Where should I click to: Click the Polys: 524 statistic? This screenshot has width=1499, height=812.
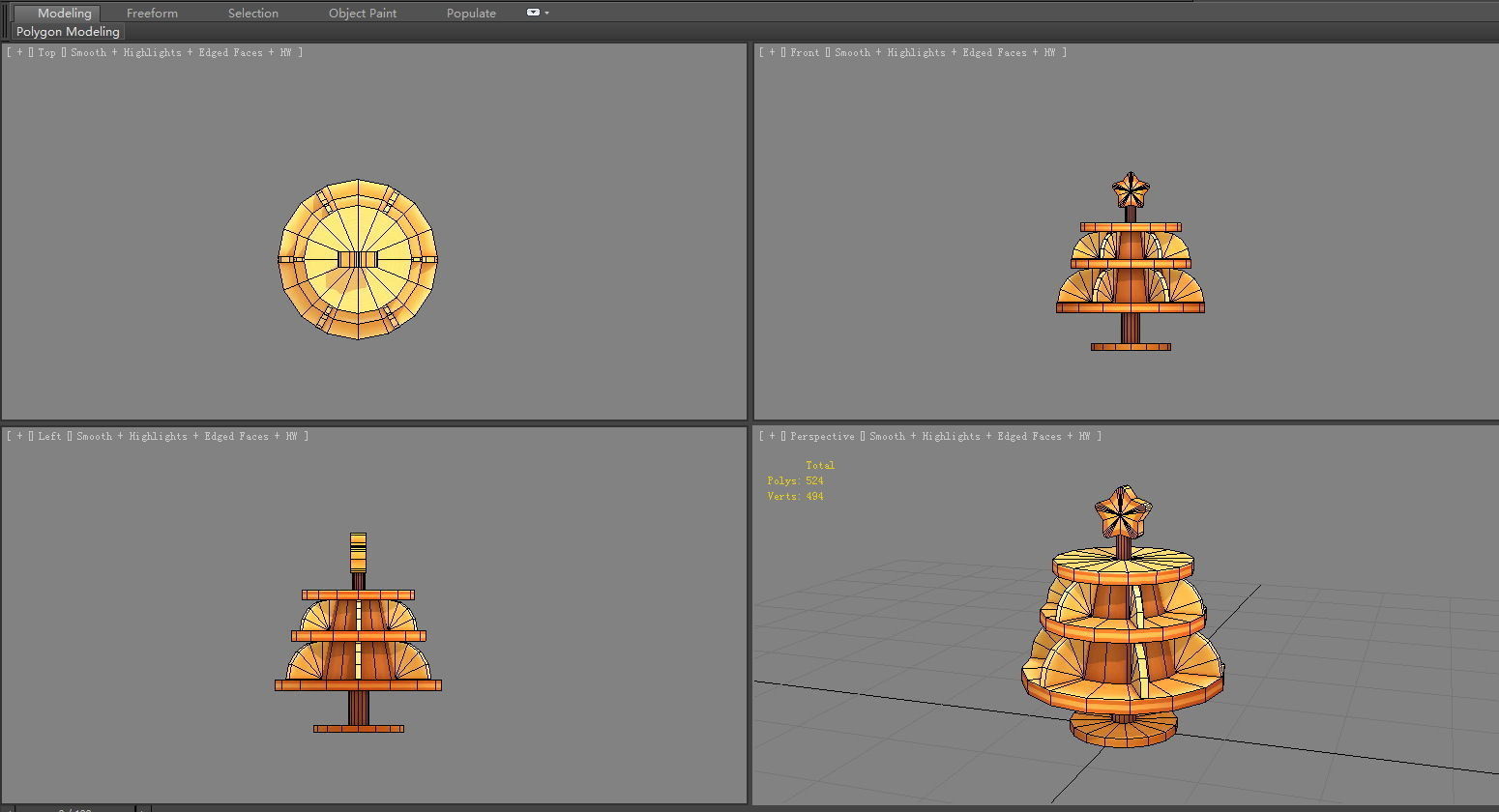[x=796, y=480]
